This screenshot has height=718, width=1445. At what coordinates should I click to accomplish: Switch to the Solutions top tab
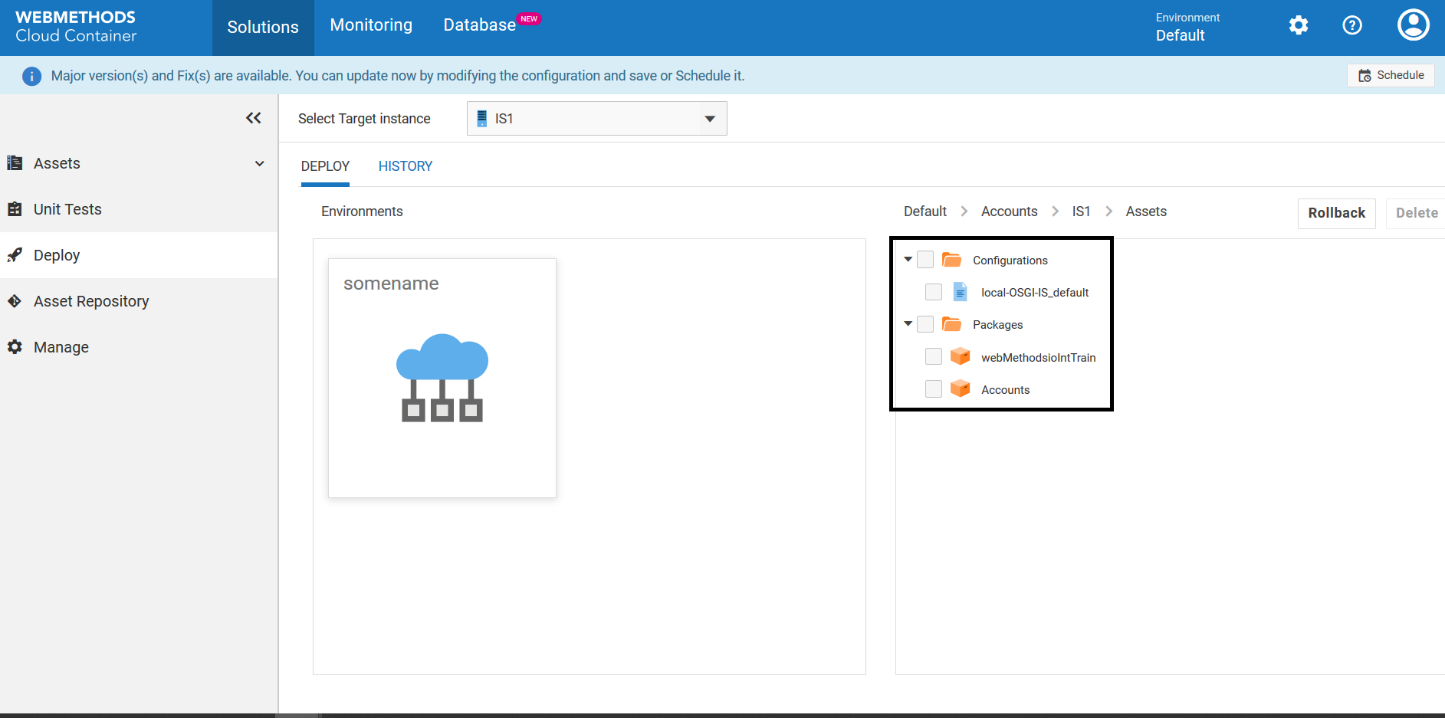click(x=263, y=27)
